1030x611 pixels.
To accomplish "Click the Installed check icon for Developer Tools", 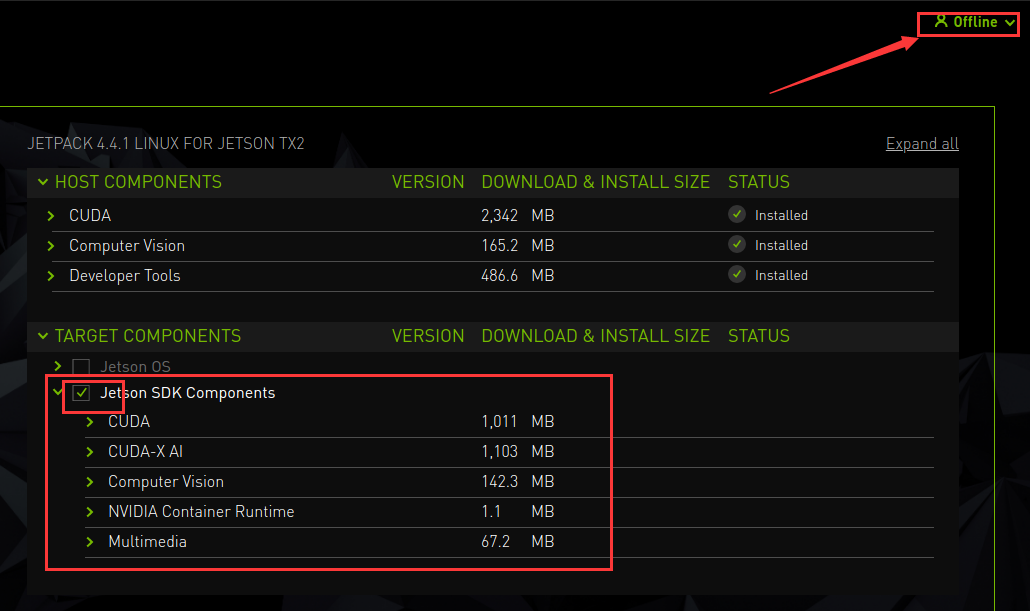I will [737, 274].
